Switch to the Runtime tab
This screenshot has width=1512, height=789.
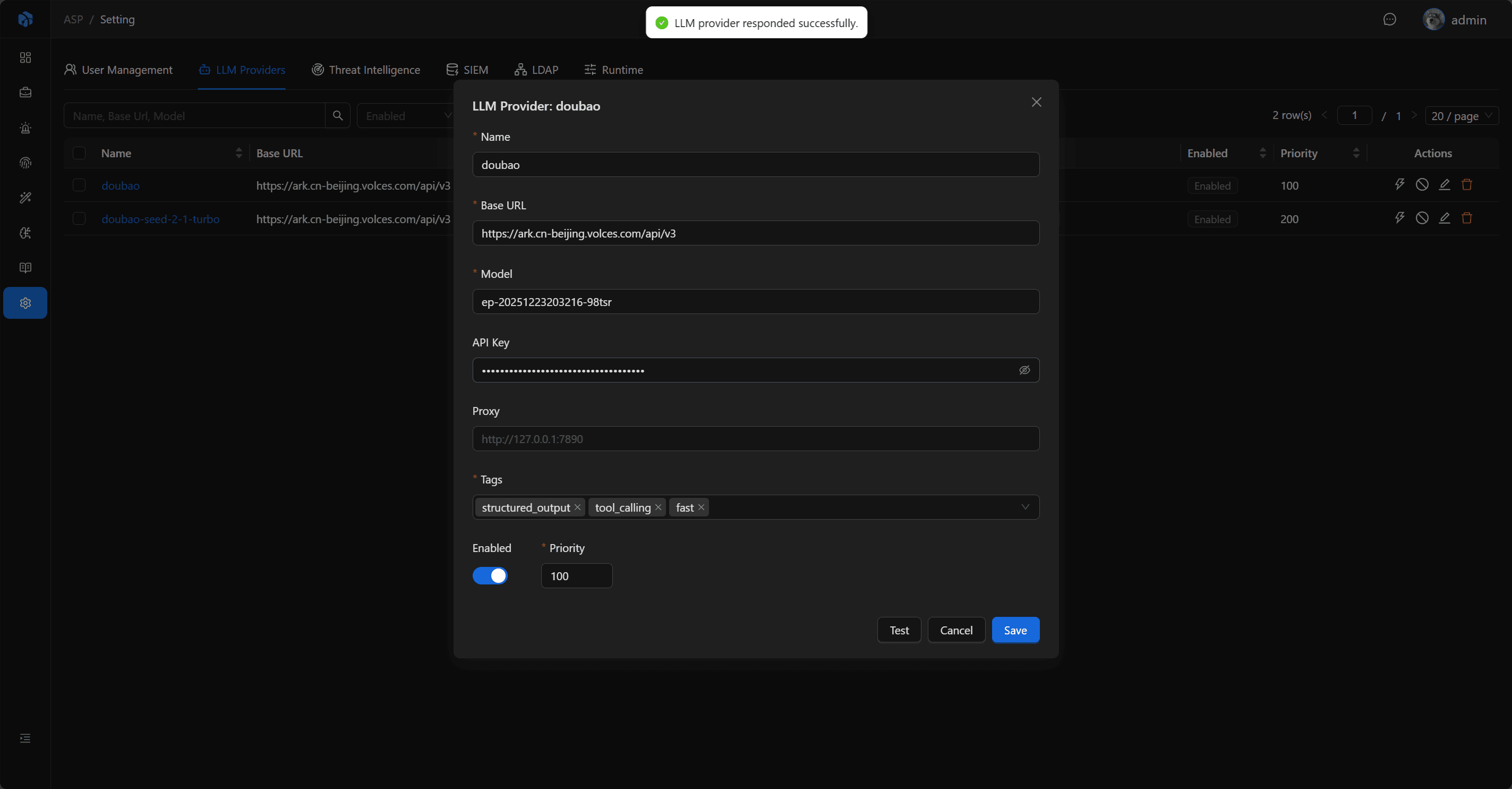point(614,69)
